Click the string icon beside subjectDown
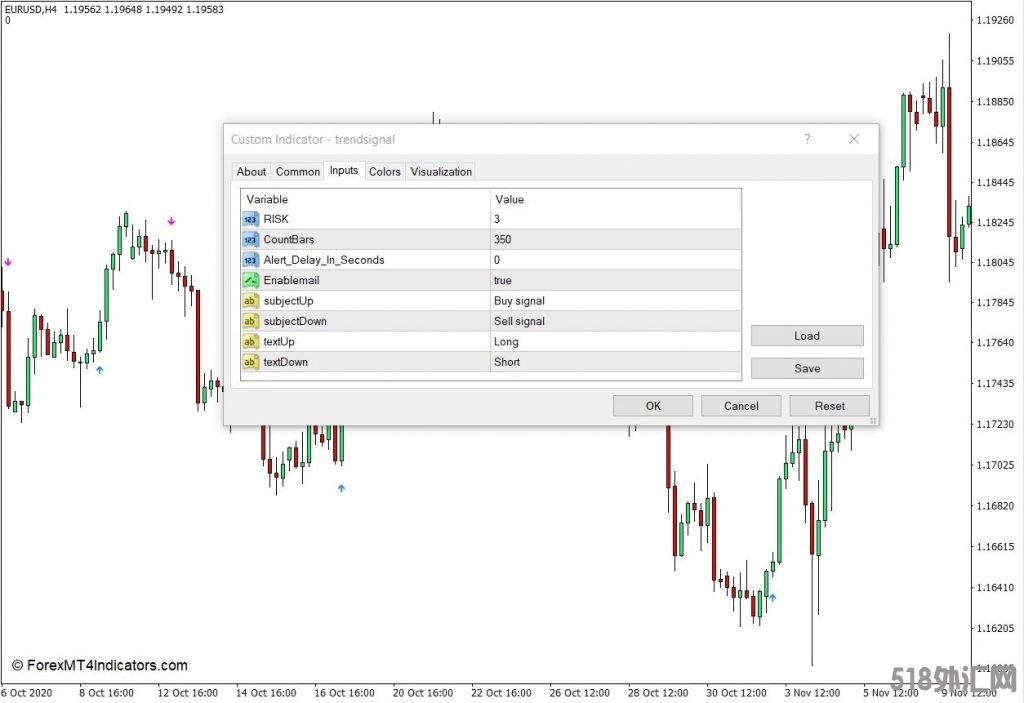 (250, 321)
